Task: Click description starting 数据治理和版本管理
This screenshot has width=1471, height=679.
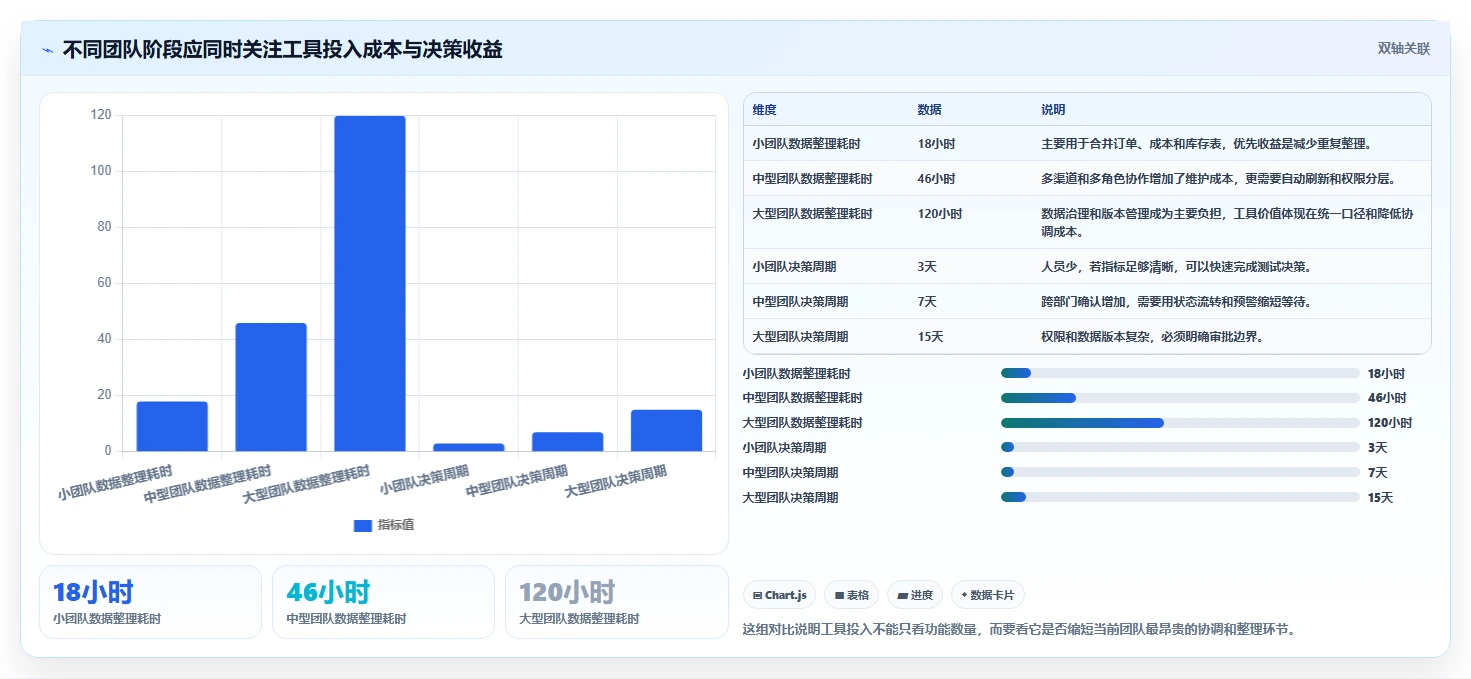Action: pos(1227,223)
